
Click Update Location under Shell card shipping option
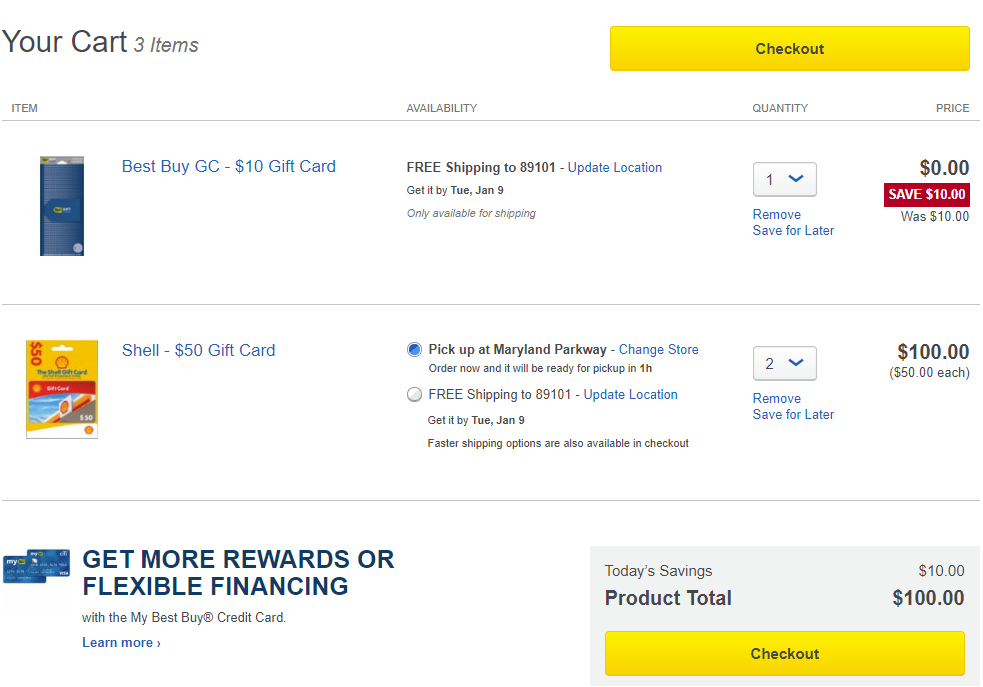pyautogui.click(x=631, y=395)
